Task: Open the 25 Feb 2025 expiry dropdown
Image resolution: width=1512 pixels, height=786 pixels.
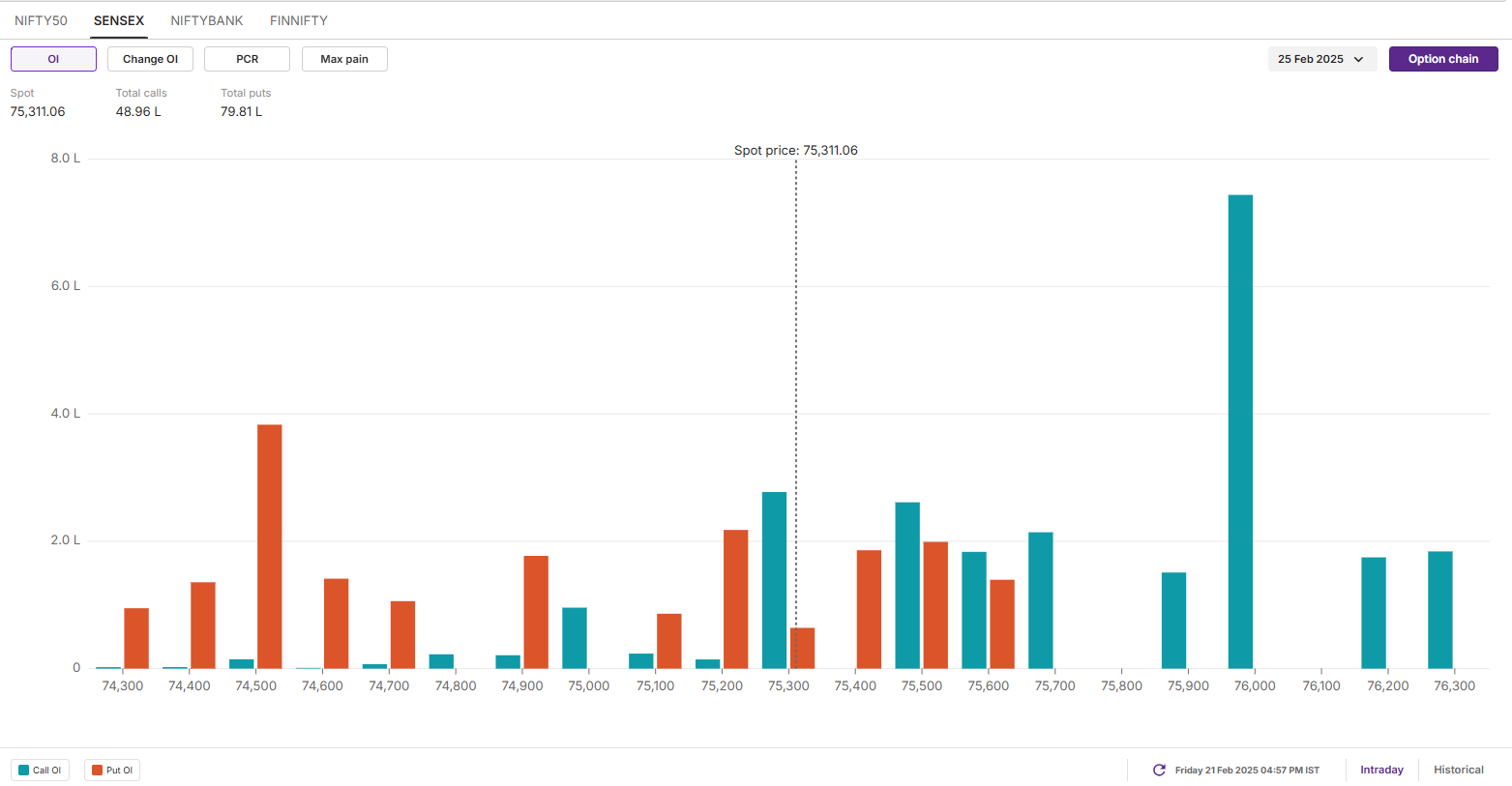Action: [x=1321, y=59]
